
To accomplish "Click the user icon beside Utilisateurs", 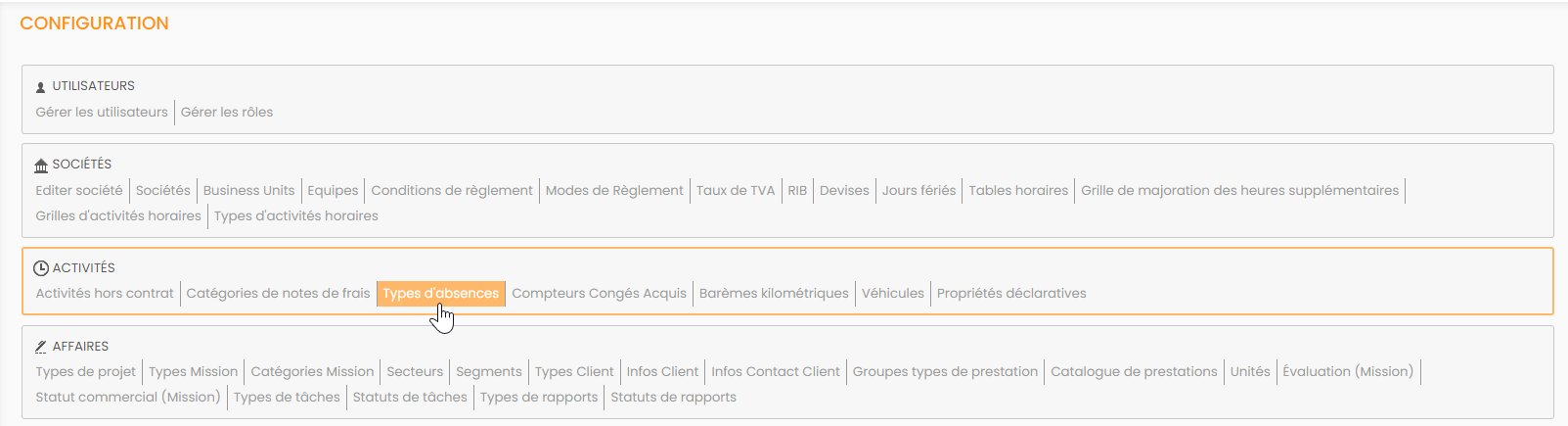I will pos(40,87).
